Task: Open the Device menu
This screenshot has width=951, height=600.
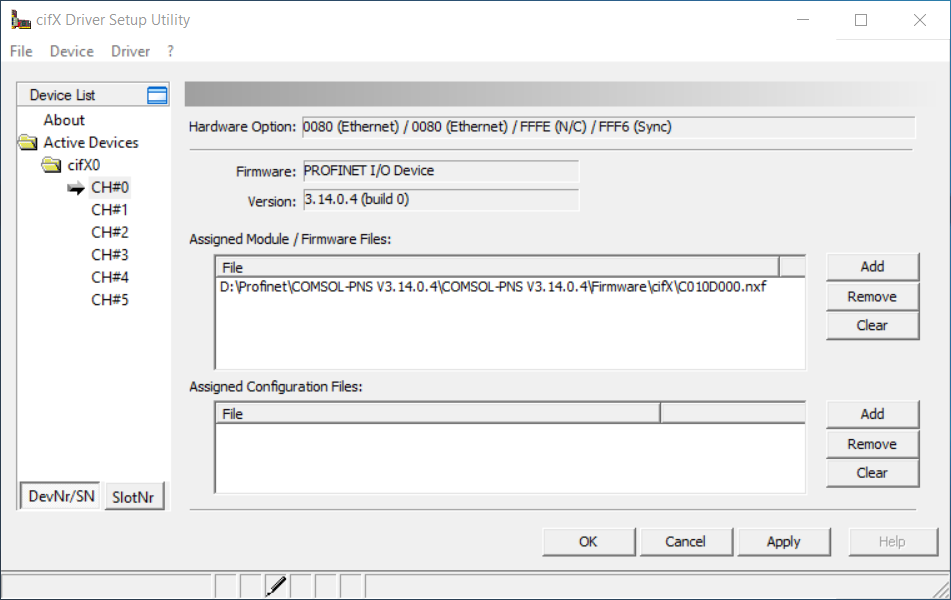Action: point(71,51)
